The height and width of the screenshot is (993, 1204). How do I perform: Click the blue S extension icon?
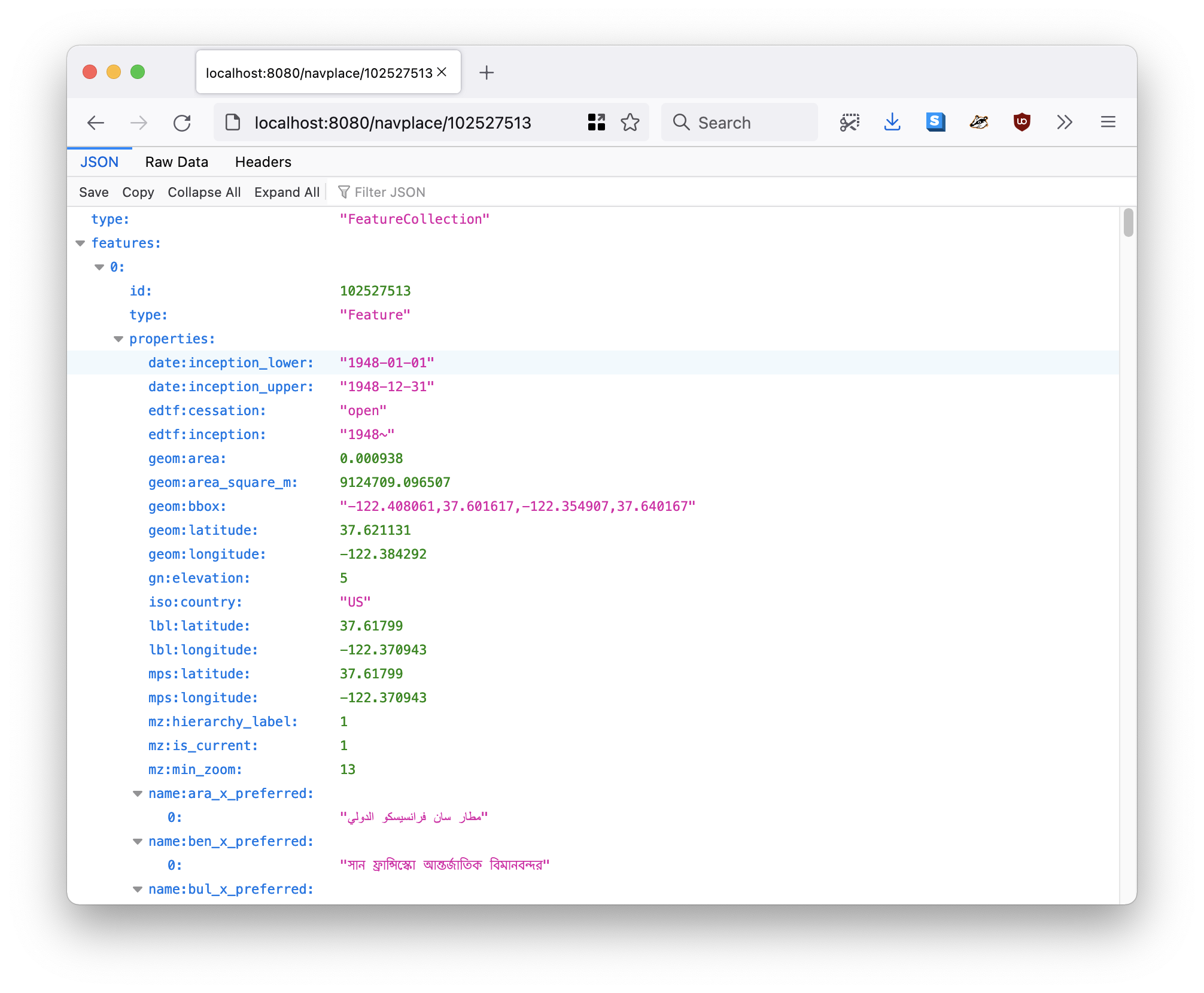click(x=935, y=123)
